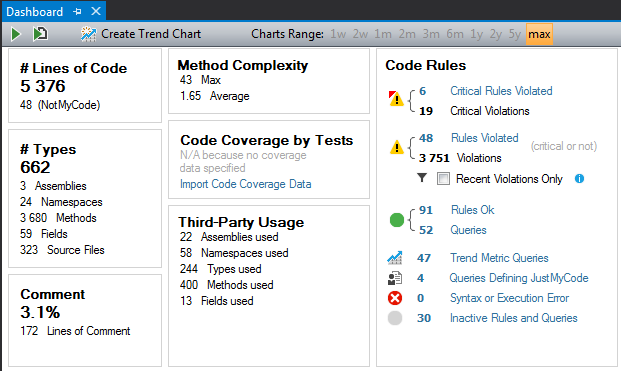621x371 pixels.
Task: Click the 3 751 Violations text
Action: coord(460,158)
